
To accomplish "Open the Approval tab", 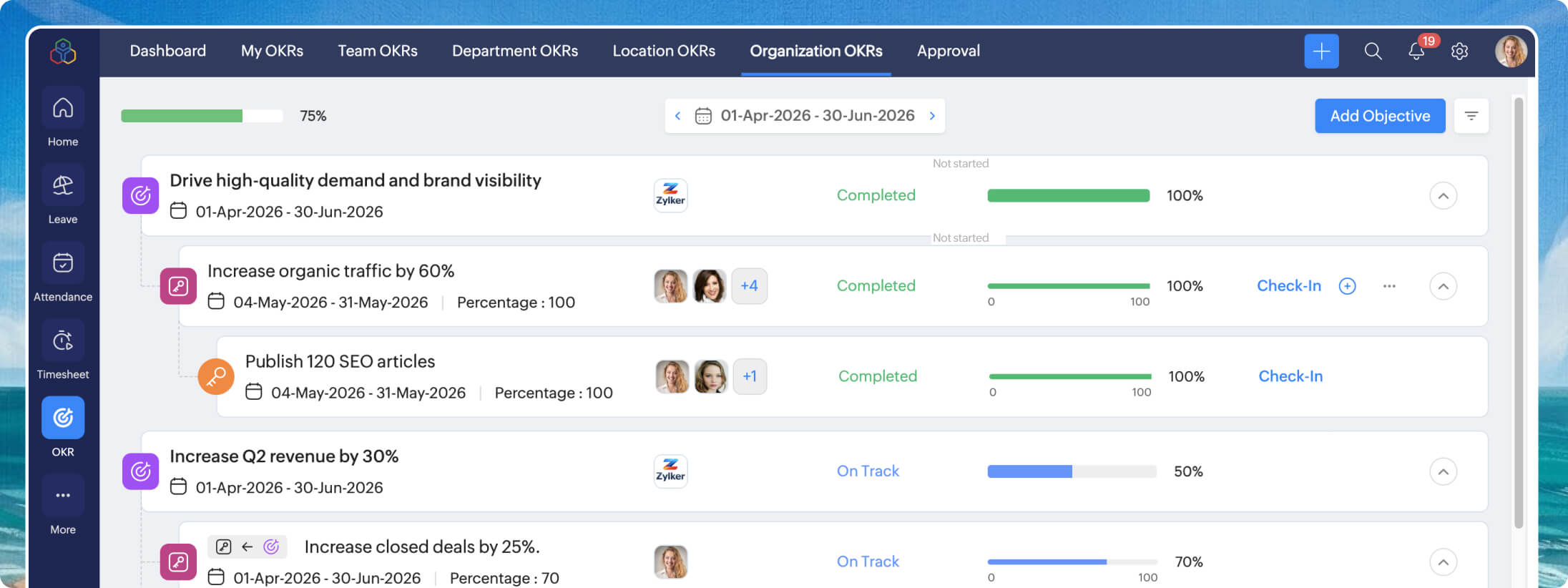I will coord(949,51).
